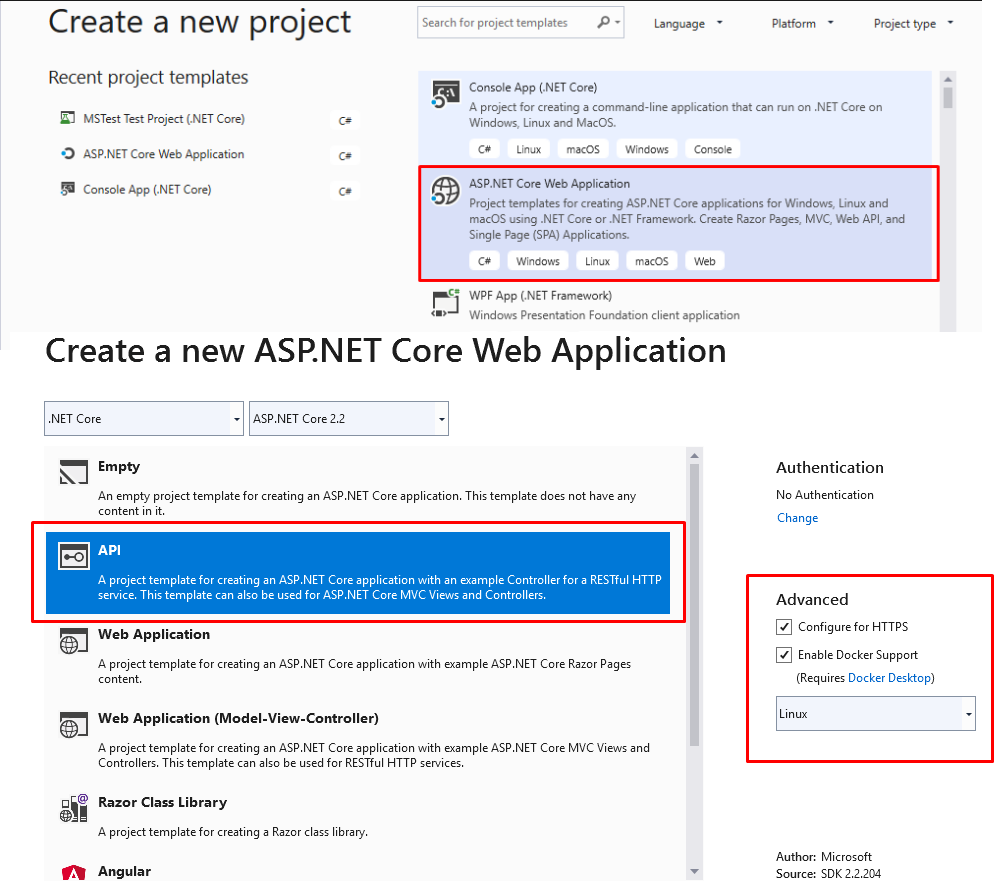Click the ASP.NET Core Web Application globe icon

pyautogui.click(x=445, y=191)
